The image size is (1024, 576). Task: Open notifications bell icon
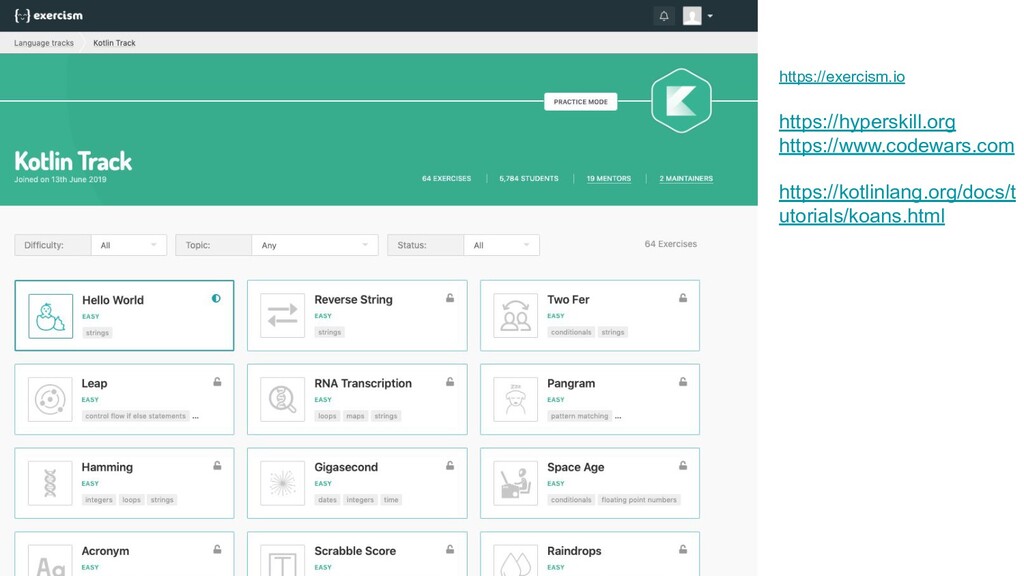tap(664, 16)
